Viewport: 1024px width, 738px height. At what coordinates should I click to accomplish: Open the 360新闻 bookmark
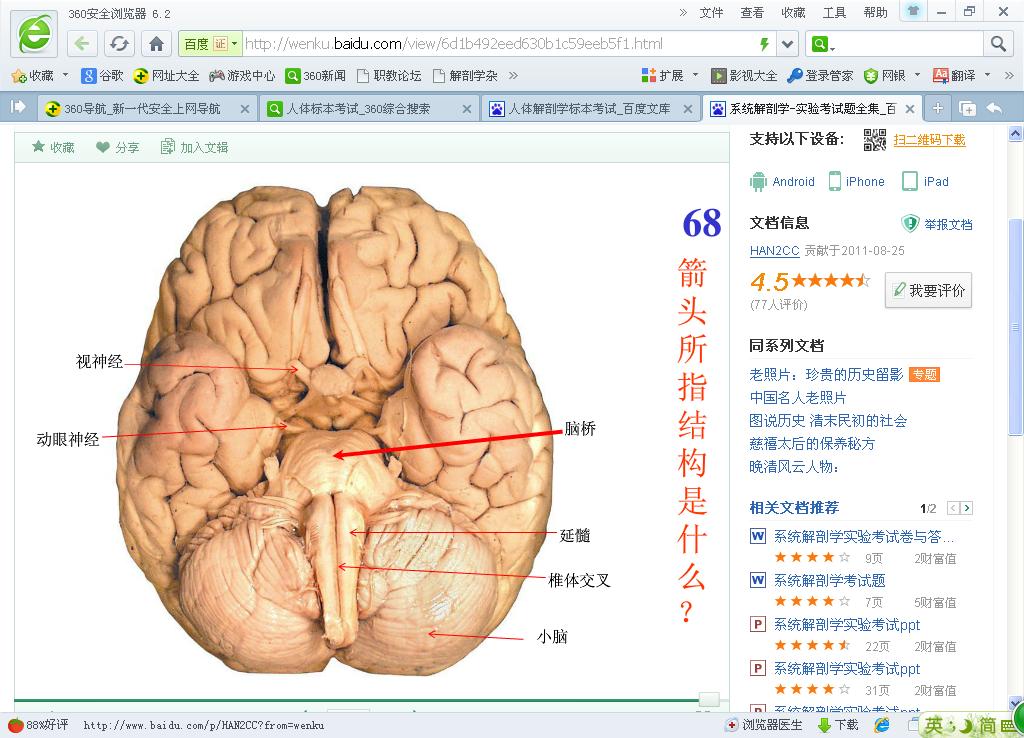[315, 76]
